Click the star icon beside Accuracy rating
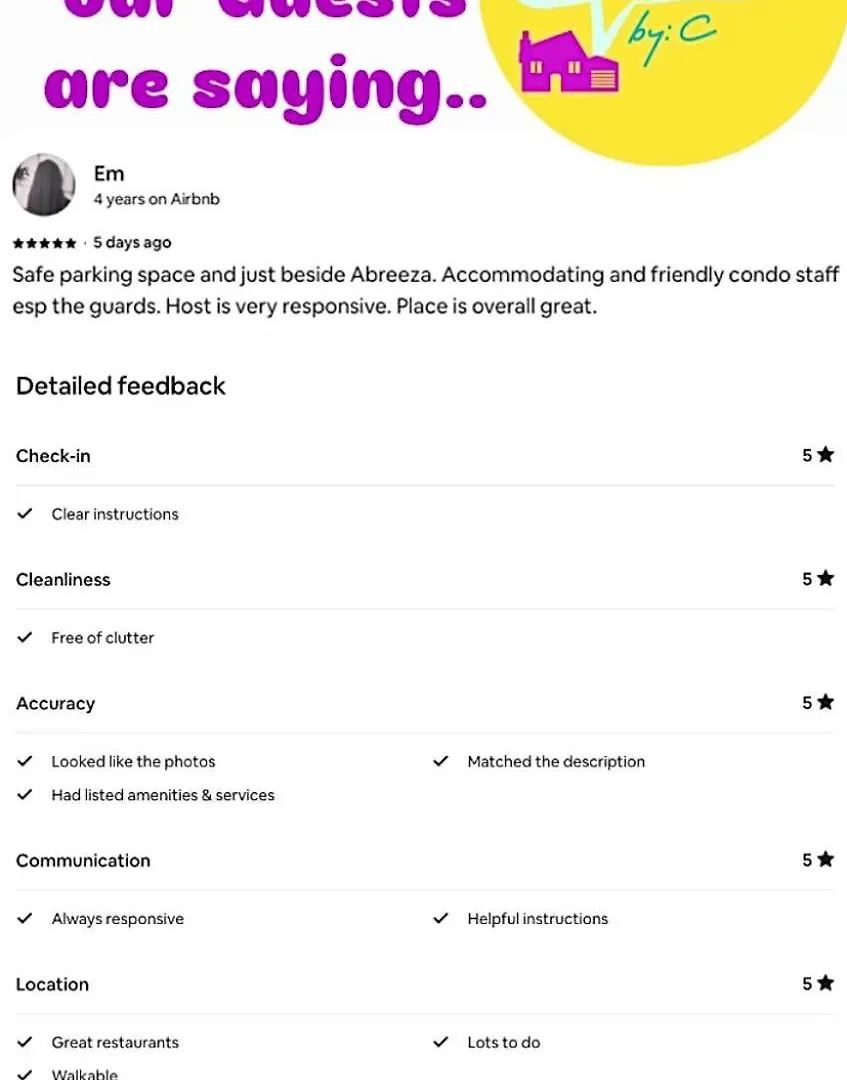Screen dimensions: 847x1080 click(826, 703)
